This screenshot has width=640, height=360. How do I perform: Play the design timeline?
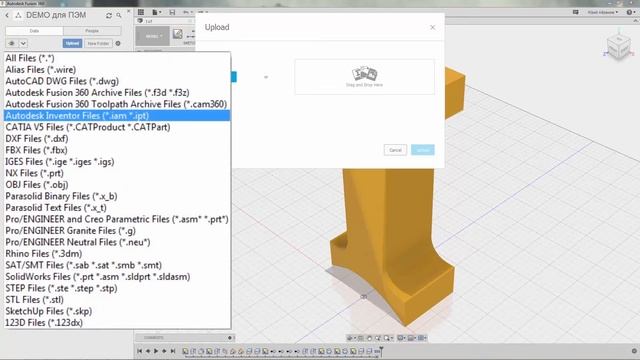tap(156, 351)
